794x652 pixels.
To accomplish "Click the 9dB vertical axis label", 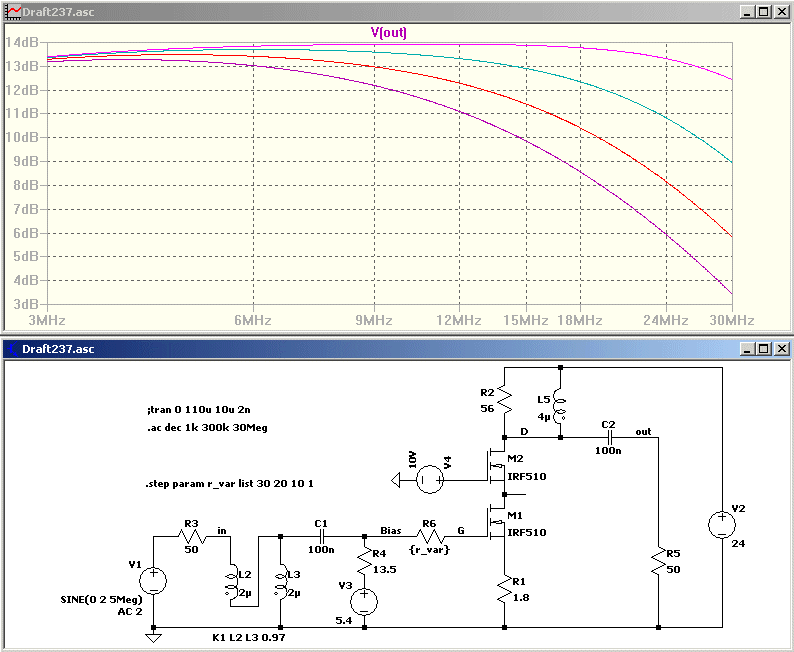I will pyautogui.click(x=26, y=161).
